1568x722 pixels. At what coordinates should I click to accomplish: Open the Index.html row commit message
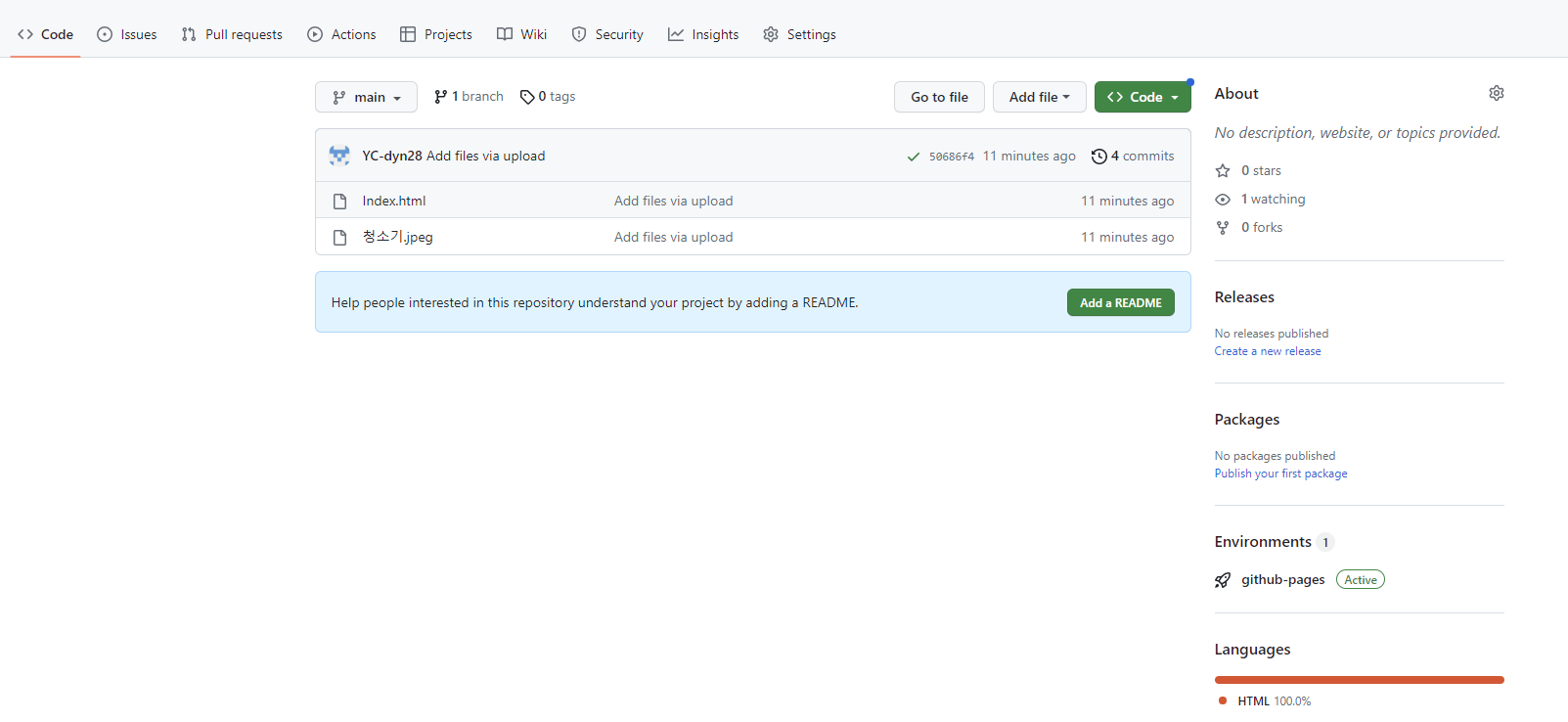pos(674,201)
